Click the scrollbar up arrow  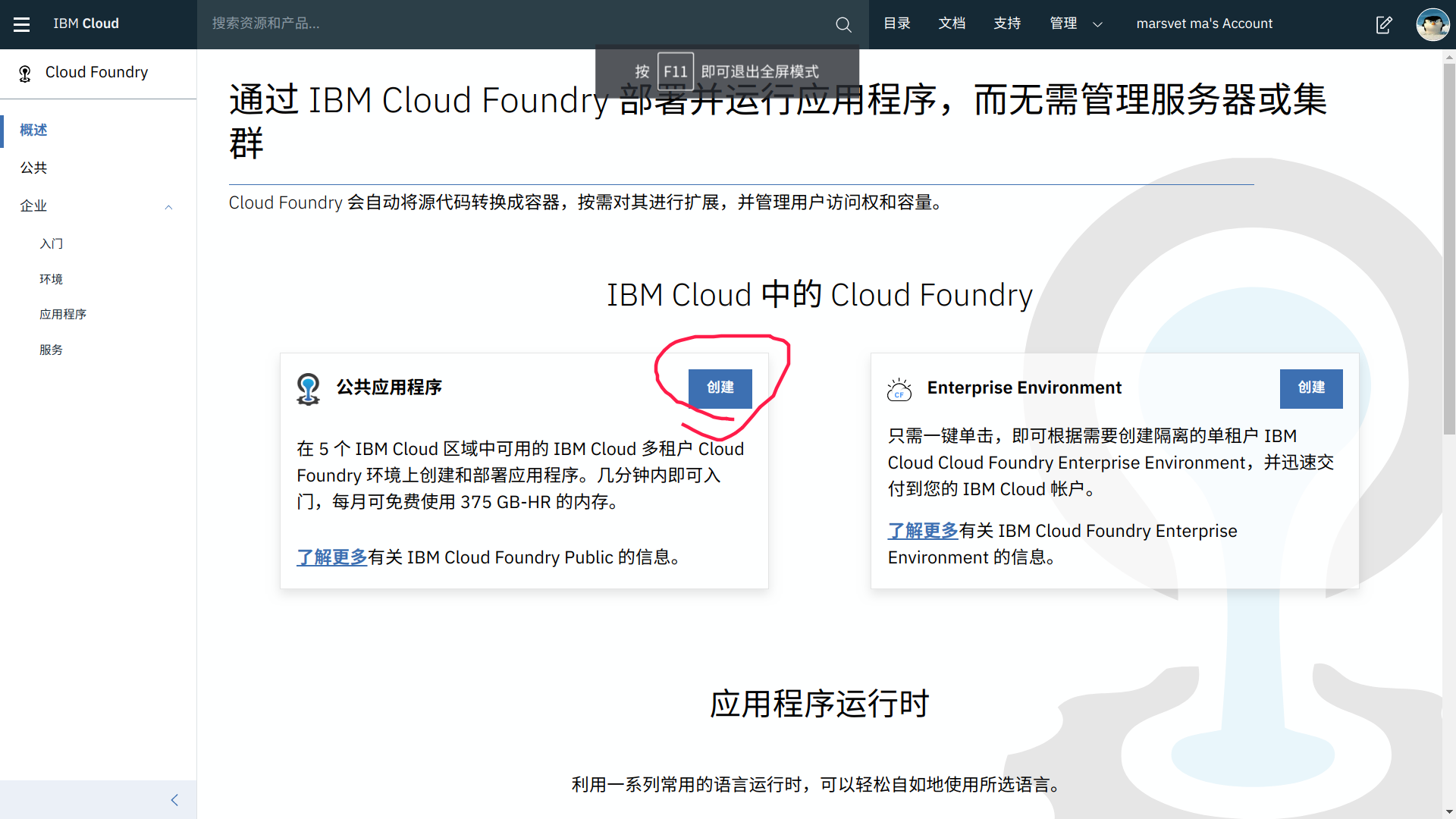[x=1449, y=56]
